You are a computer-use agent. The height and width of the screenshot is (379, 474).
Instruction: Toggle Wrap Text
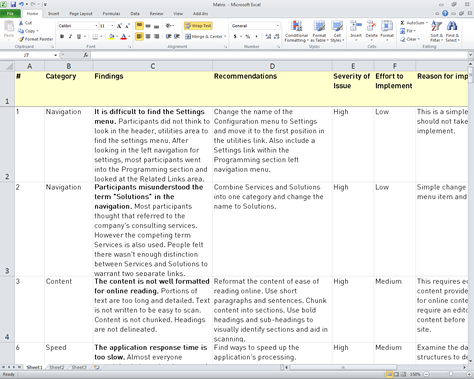coord(198,26)
